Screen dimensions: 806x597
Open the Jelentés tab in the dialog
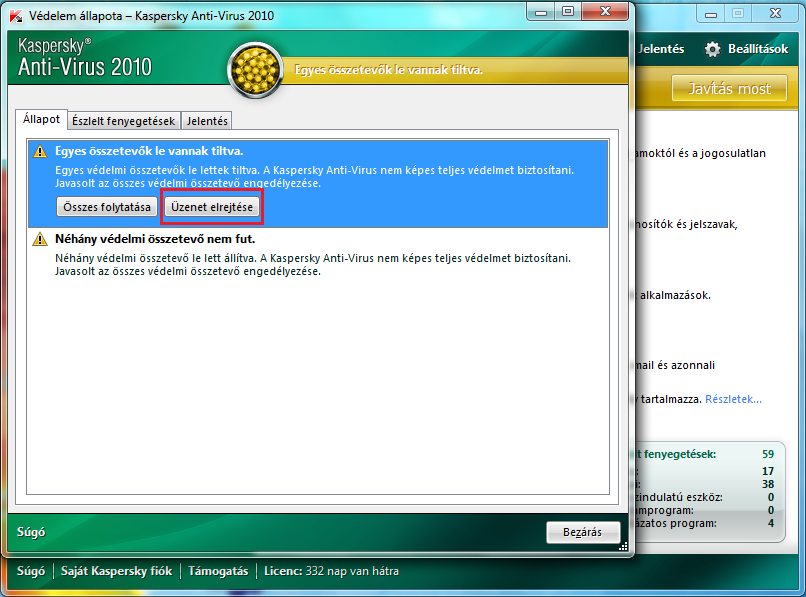tap(207, 121)
